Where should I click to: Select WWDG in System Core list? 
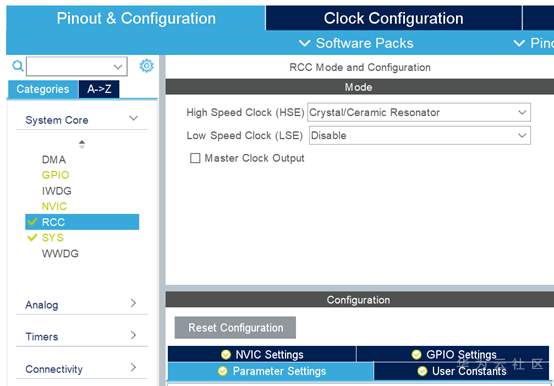click(60, 253)
